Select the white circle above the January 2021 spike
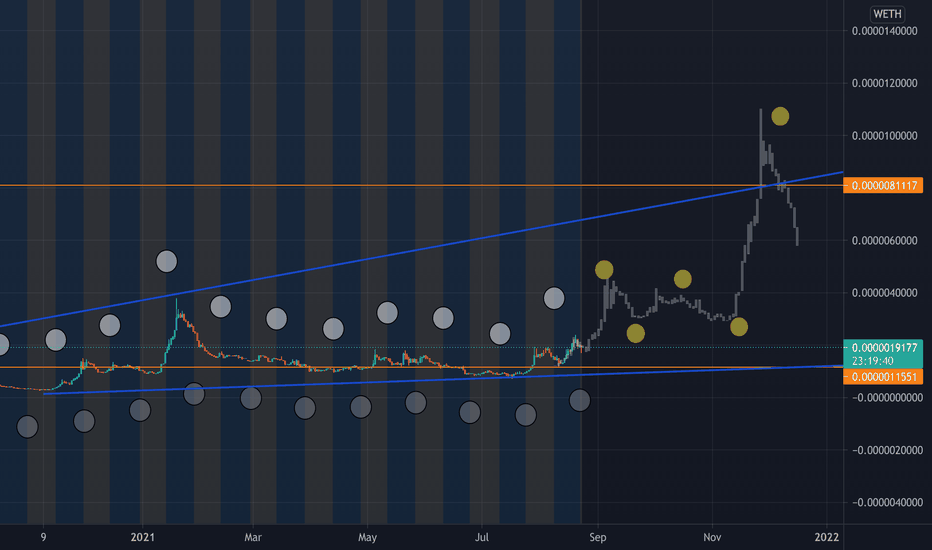 coord(166,261)
